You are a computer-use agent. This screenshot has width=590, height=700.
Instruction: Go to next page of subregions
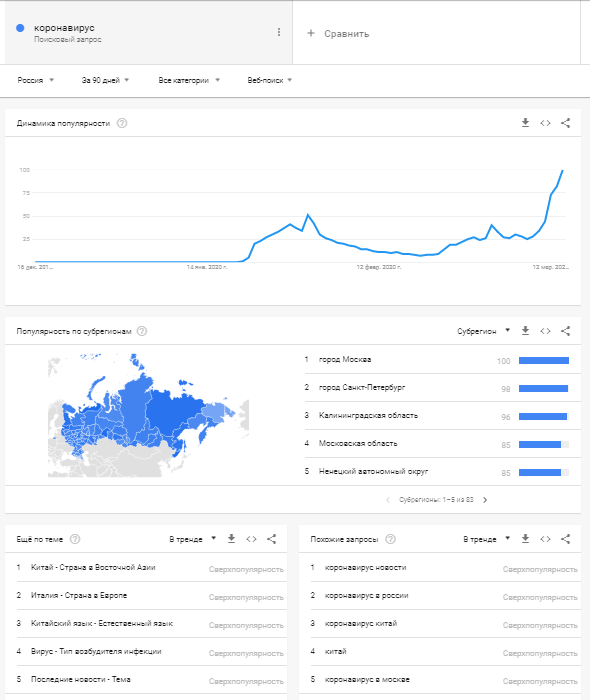[485, 500]
